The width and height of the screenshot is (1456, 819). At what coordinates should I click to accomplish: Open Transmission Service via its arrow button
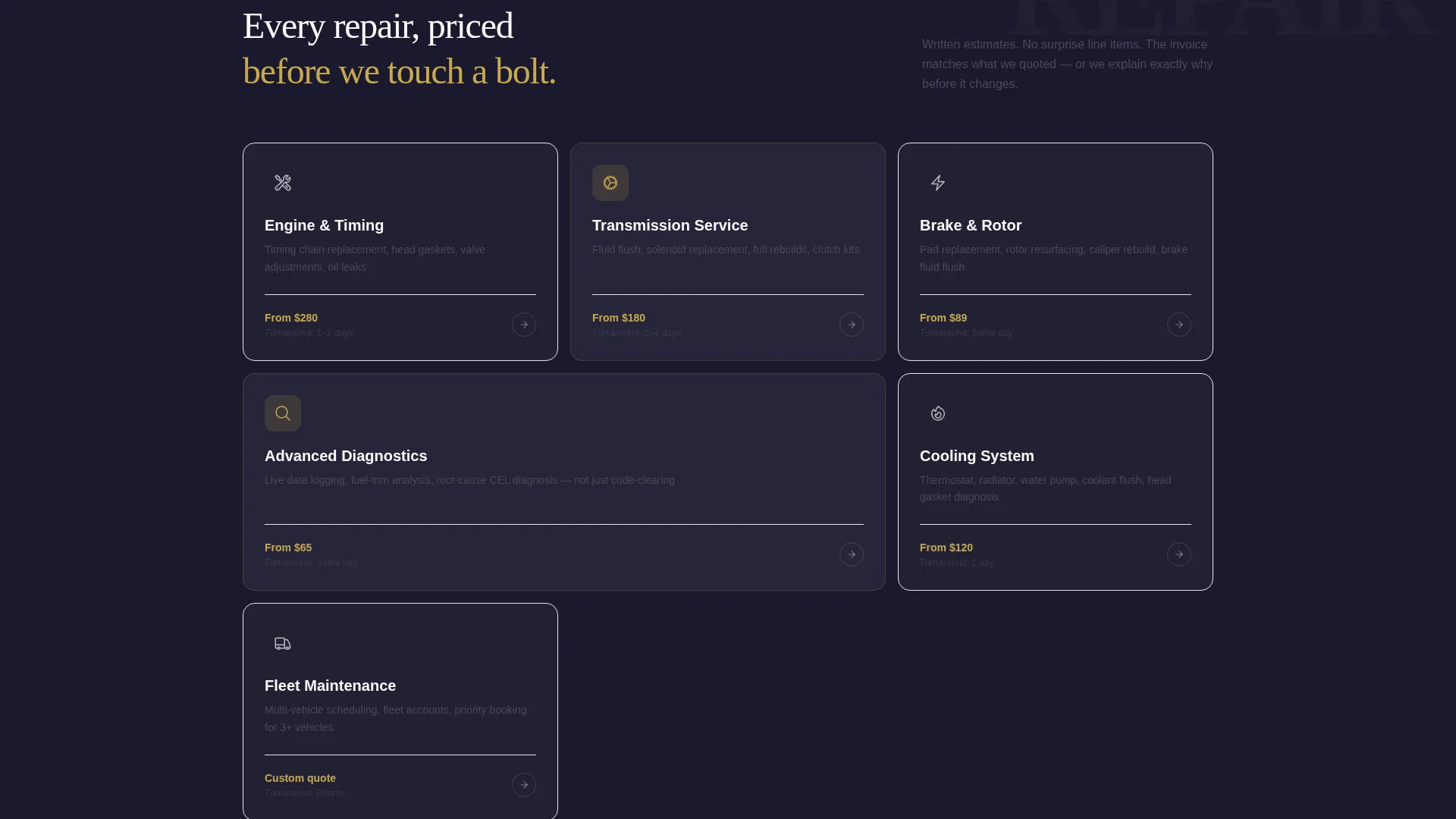(x=852, y=325)
